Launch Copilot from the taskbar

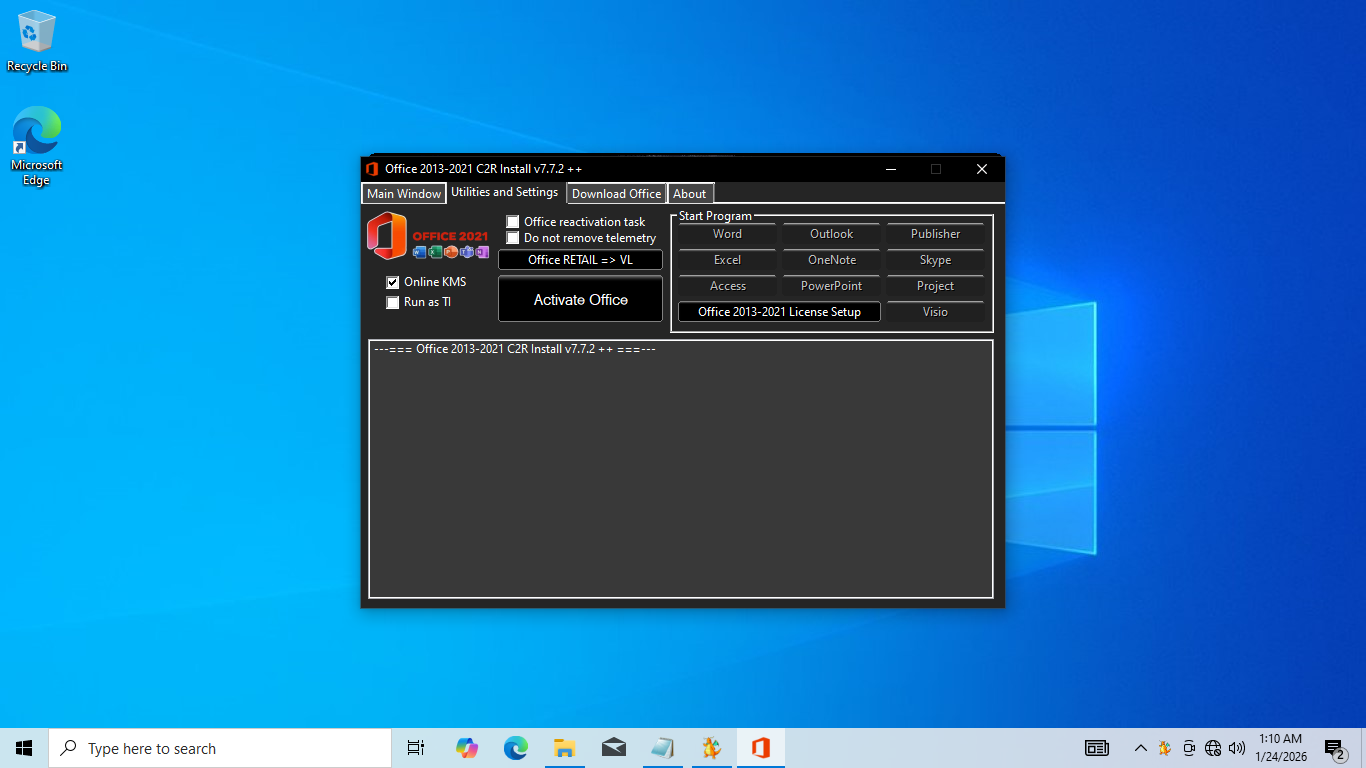pos(466,748)
